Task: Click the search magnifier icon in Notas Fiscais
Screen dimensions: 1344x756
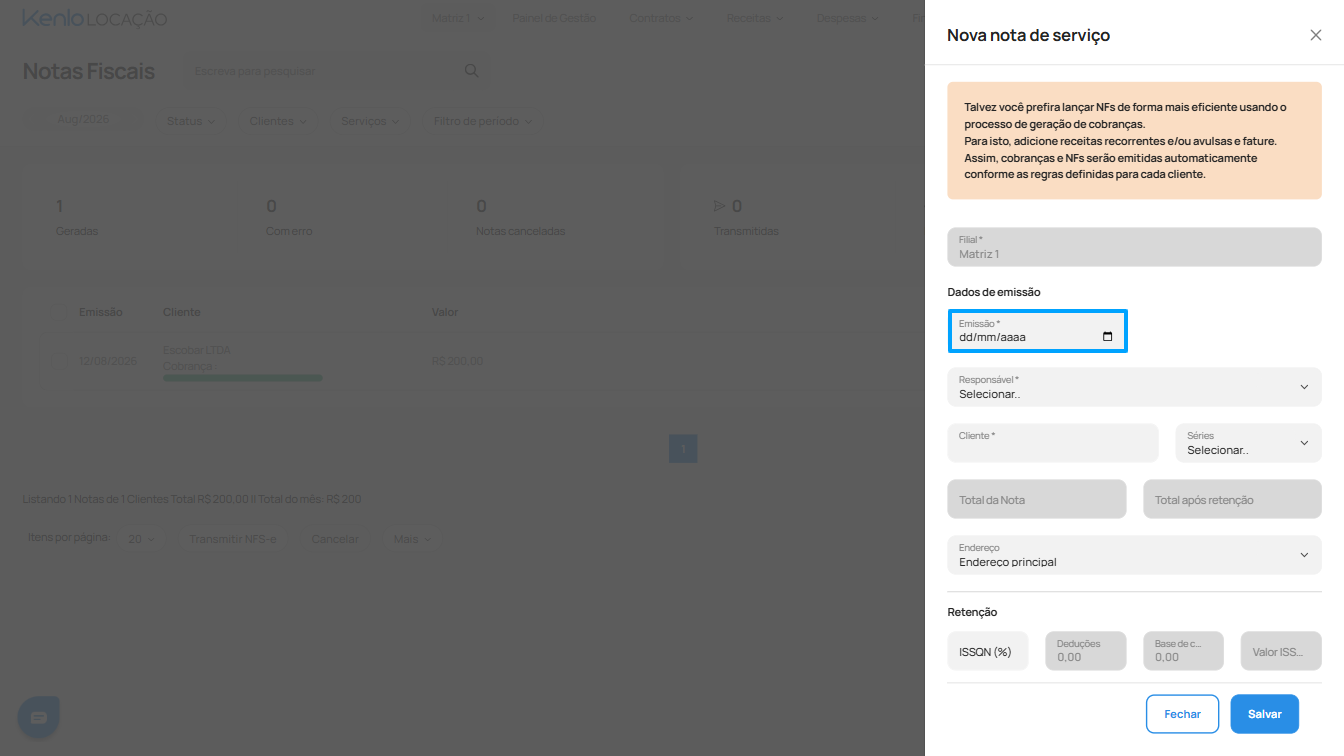Action: tap(472, 71)
